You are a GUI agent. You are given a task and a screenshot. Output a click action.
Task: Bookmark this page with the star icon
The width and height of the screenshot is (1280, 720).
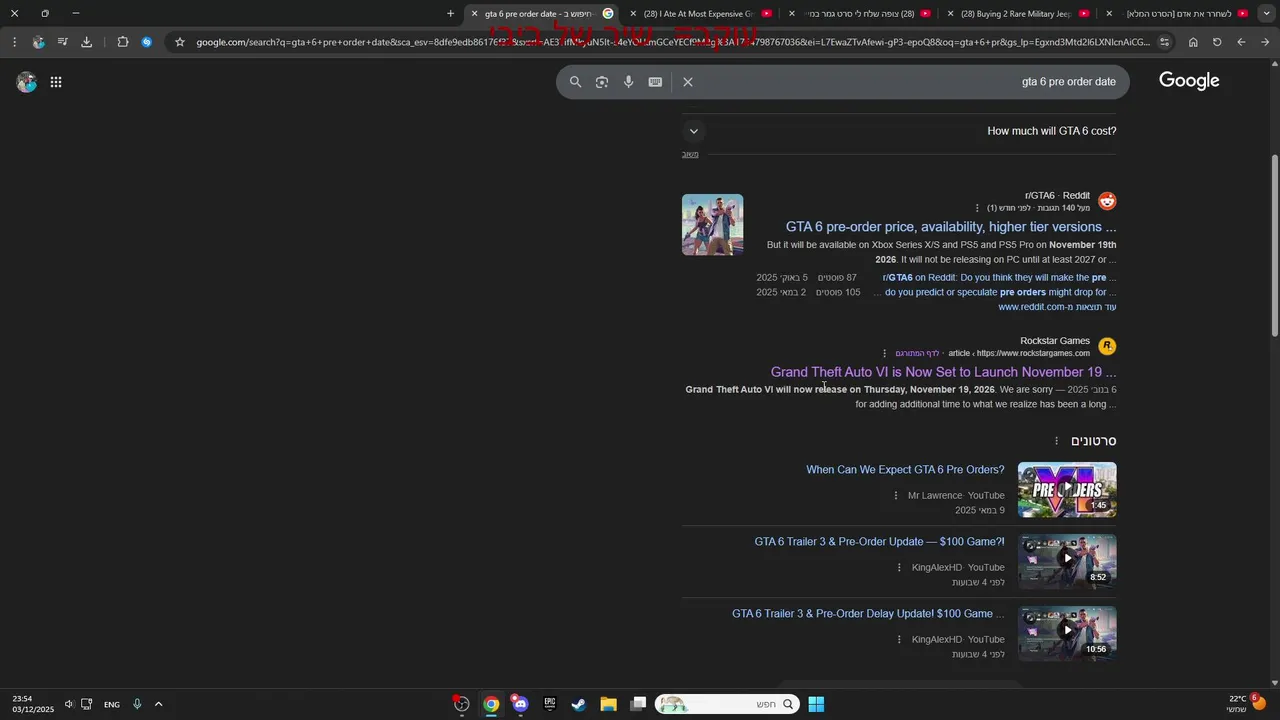[x=180, y=42]
